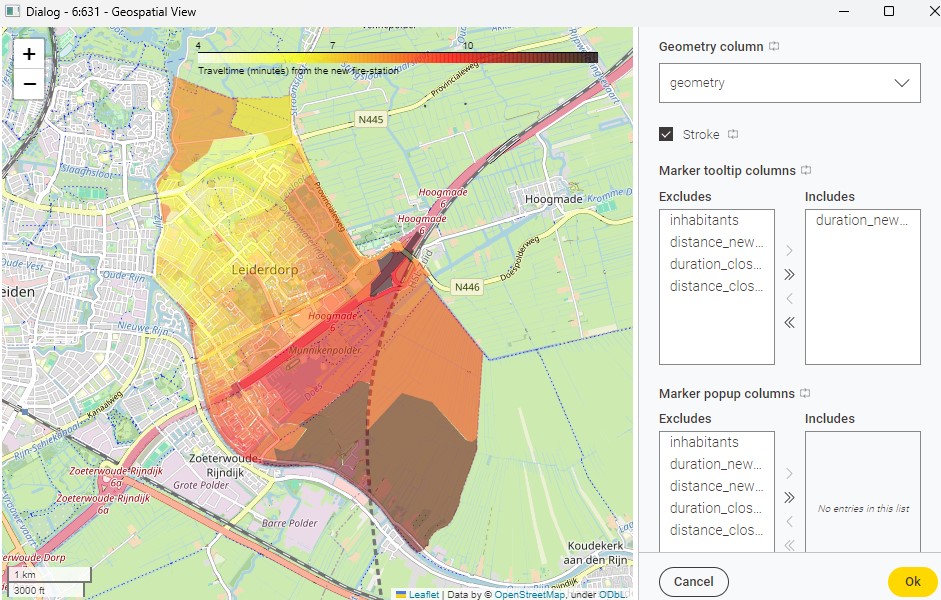Uncheck the Stroke checkbox
Screen dimensions: 941x600
coord(666,135)
